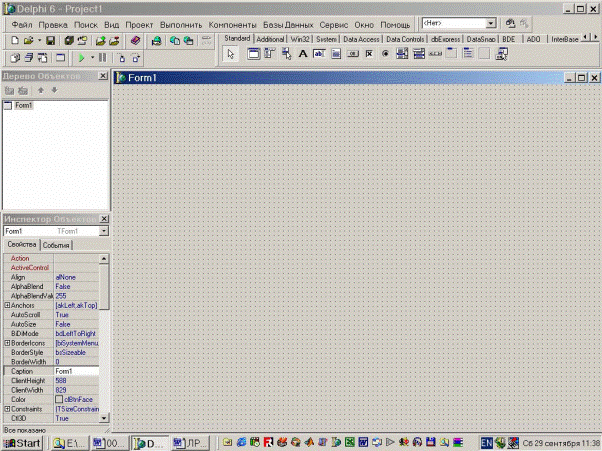Click the Save floppy disk icon

50,40
